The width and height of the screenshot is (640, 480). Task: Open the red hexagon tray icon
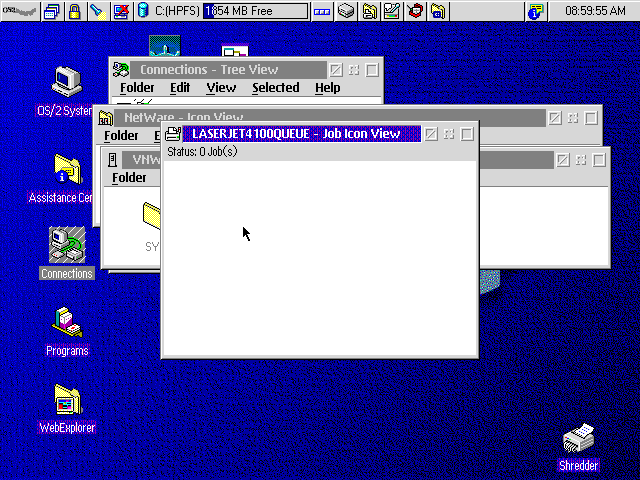(x=415, y=11)
